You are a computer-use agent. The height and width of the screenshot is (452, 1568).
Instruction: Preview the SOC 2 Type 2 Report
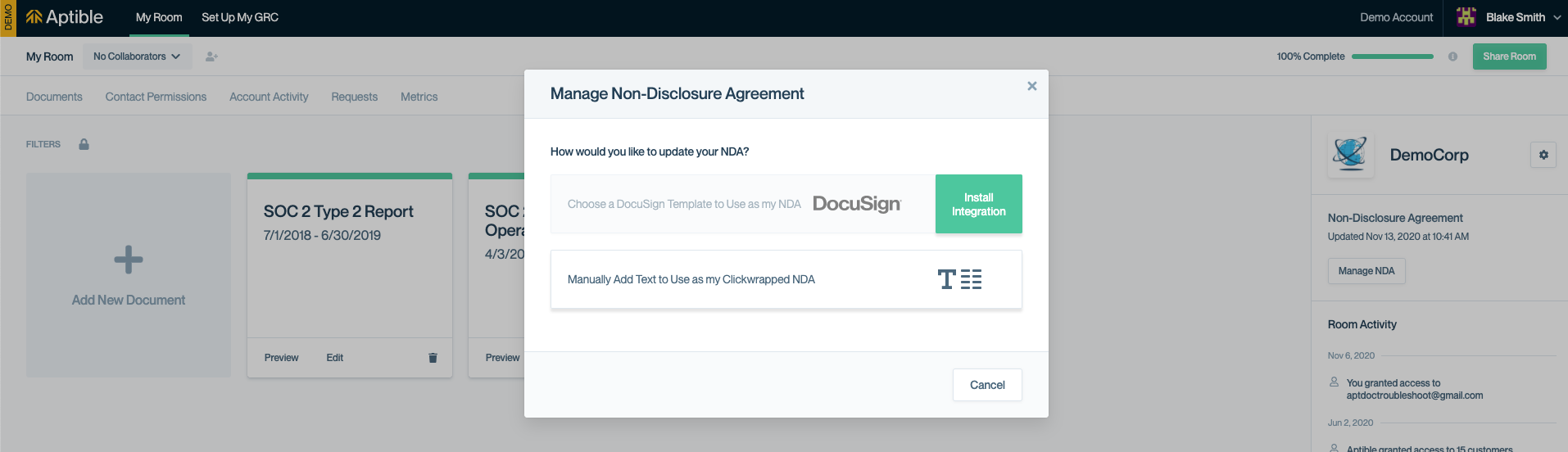pyautogui.click(x=281, y=358)
